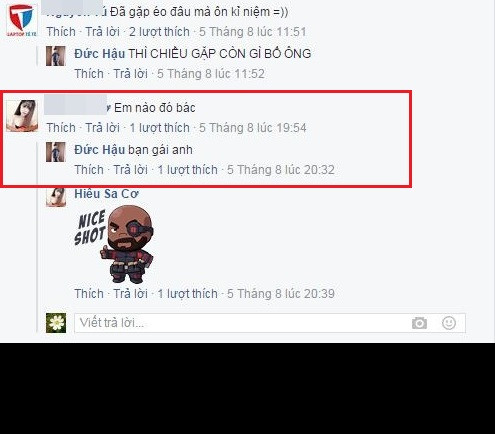
Task: Open the avatar beside "Em nào đó bác"
Action: [x=22, y=116]
